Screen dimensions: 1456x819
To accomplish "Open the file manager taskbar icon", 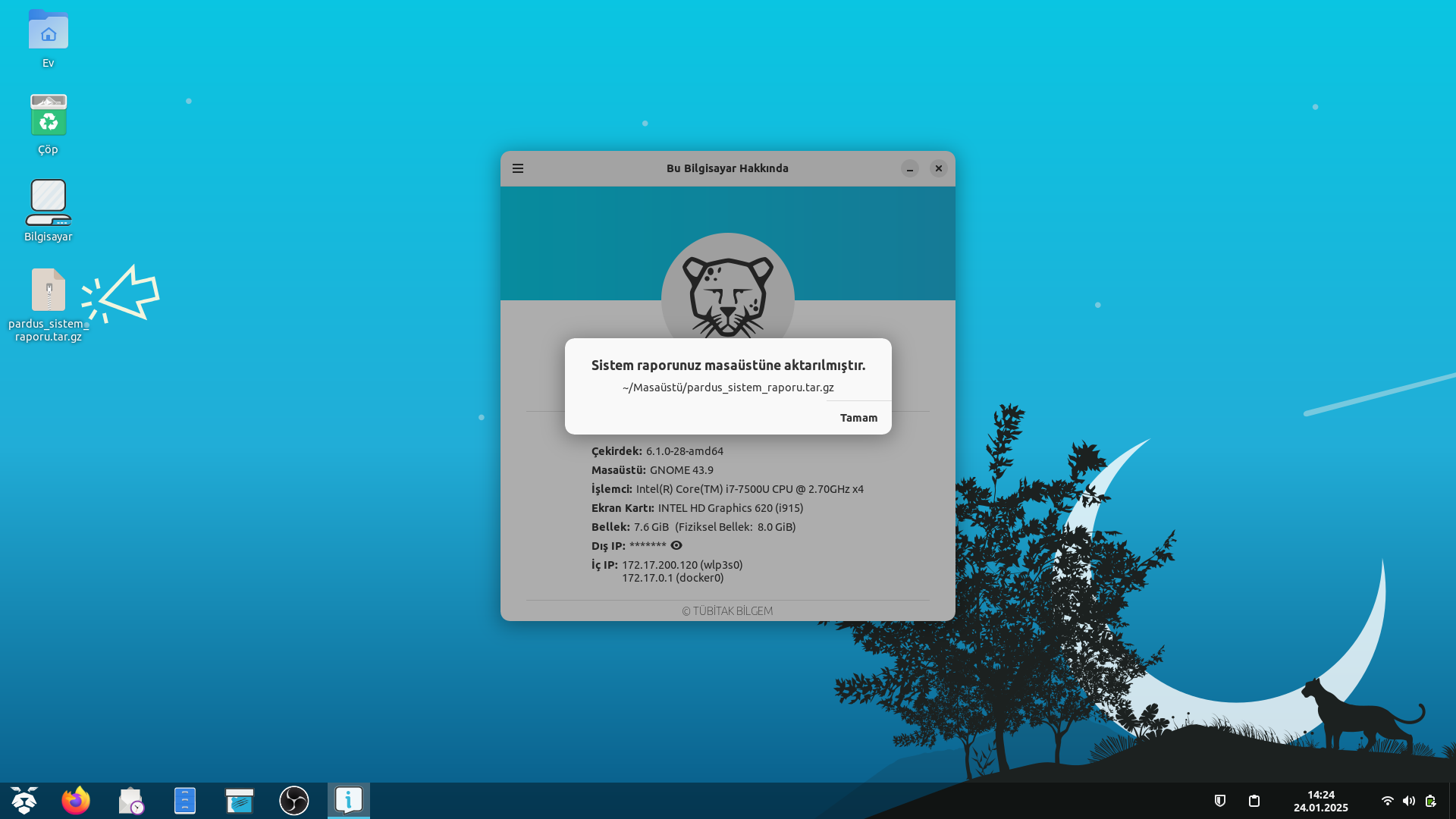I will point(185,801).
